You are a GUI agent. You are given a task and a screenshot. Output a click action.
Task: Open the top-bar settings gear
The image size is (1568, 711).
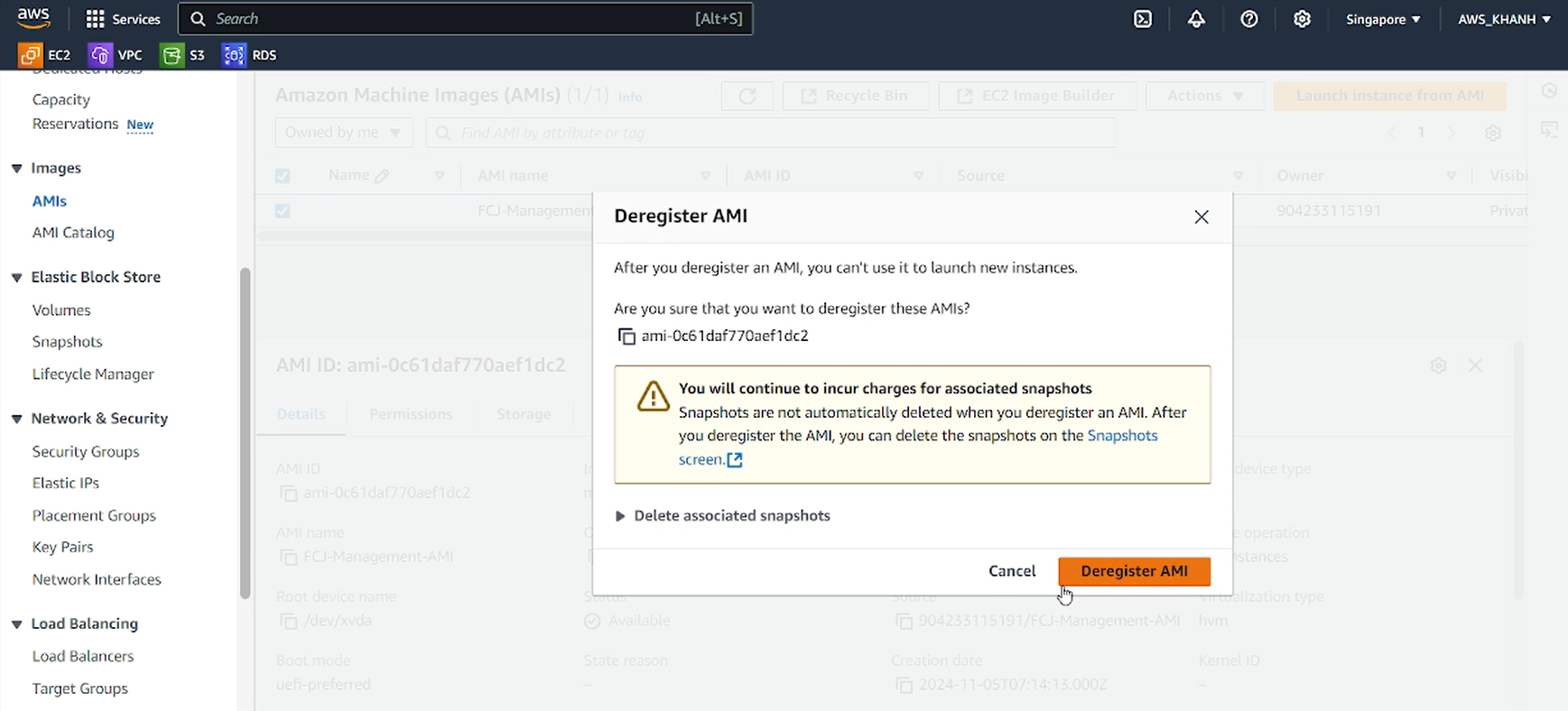point(1302,19)
